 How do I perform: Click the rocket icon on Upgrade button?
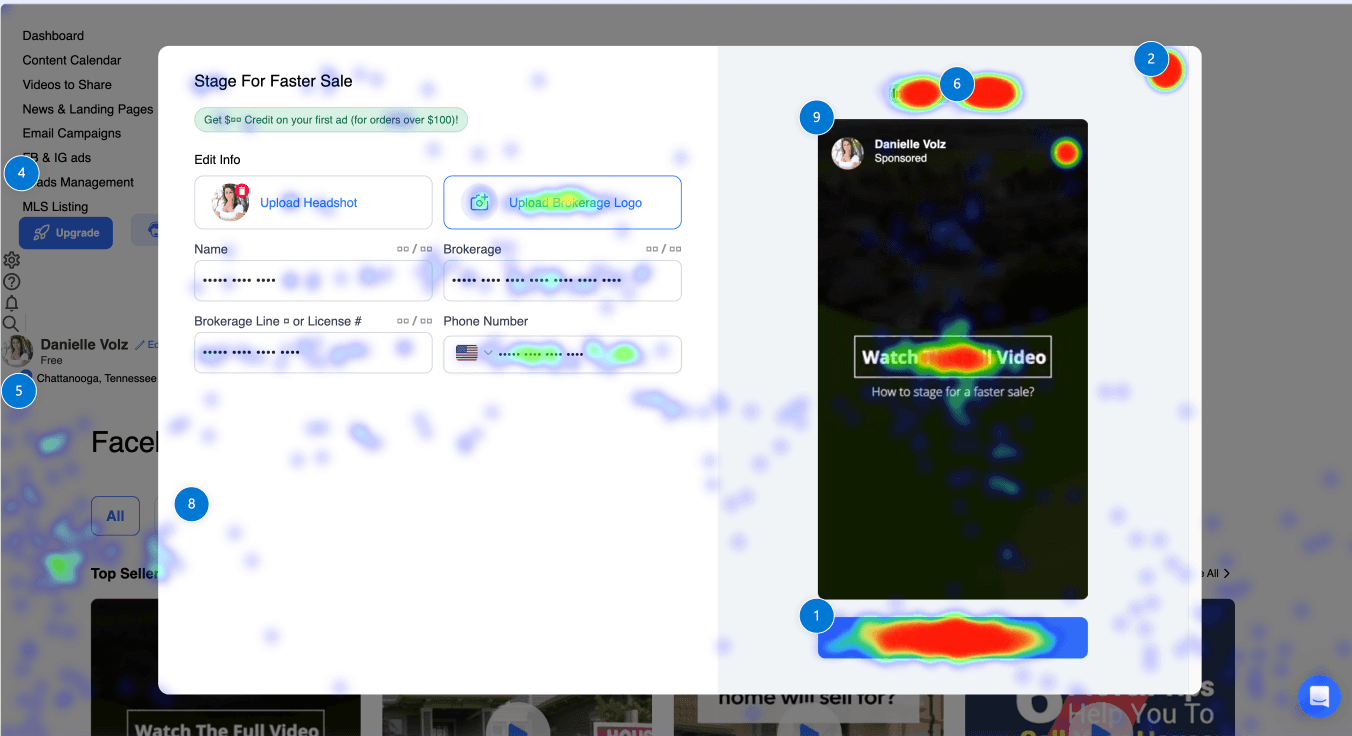point(41,233)
